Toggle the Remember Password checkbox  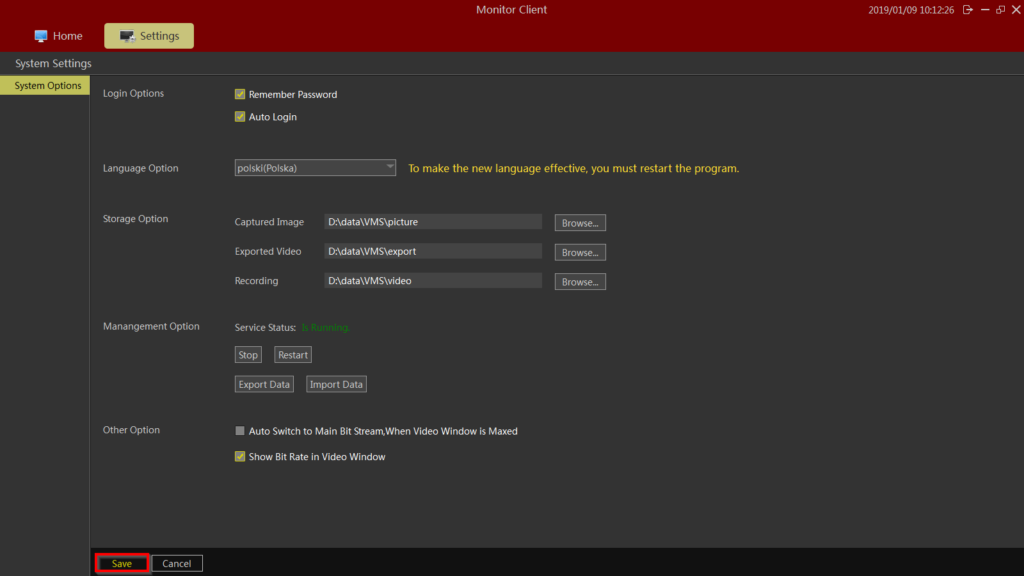(x=240, y=95)
